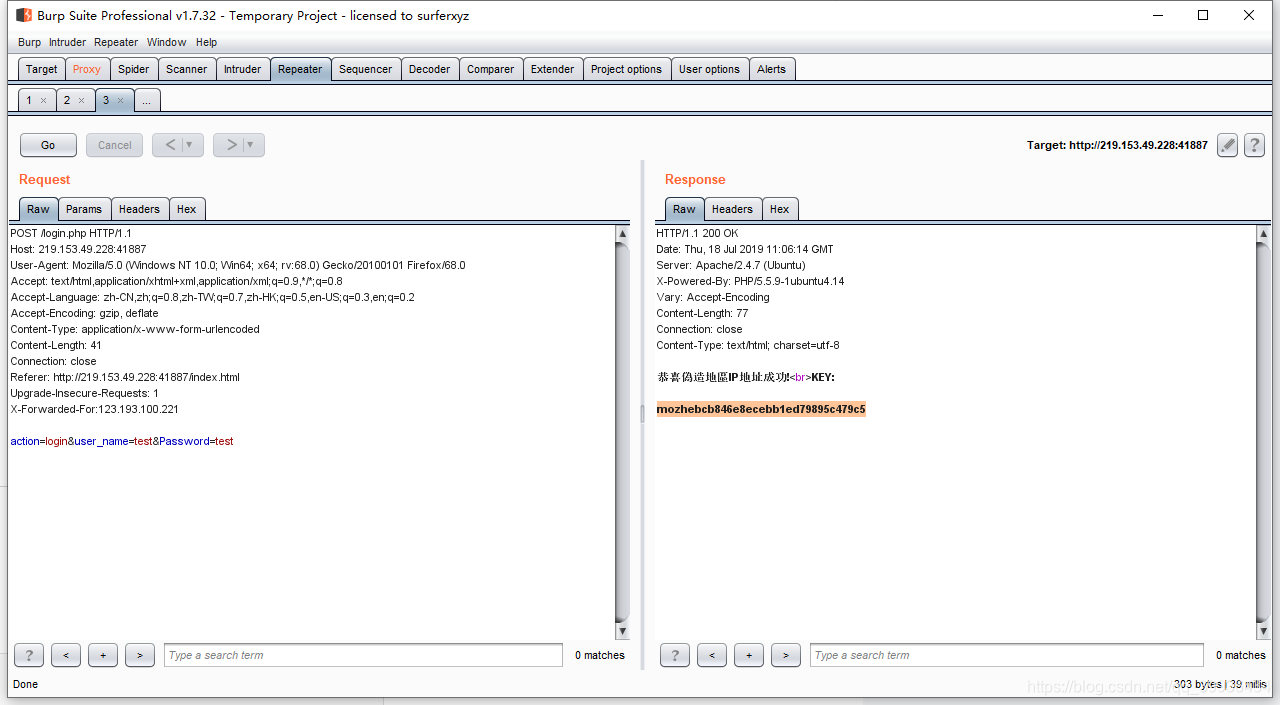Switch to the Spider tab
The height and width of the screenshot is (705, 1280).
[134, 69]
